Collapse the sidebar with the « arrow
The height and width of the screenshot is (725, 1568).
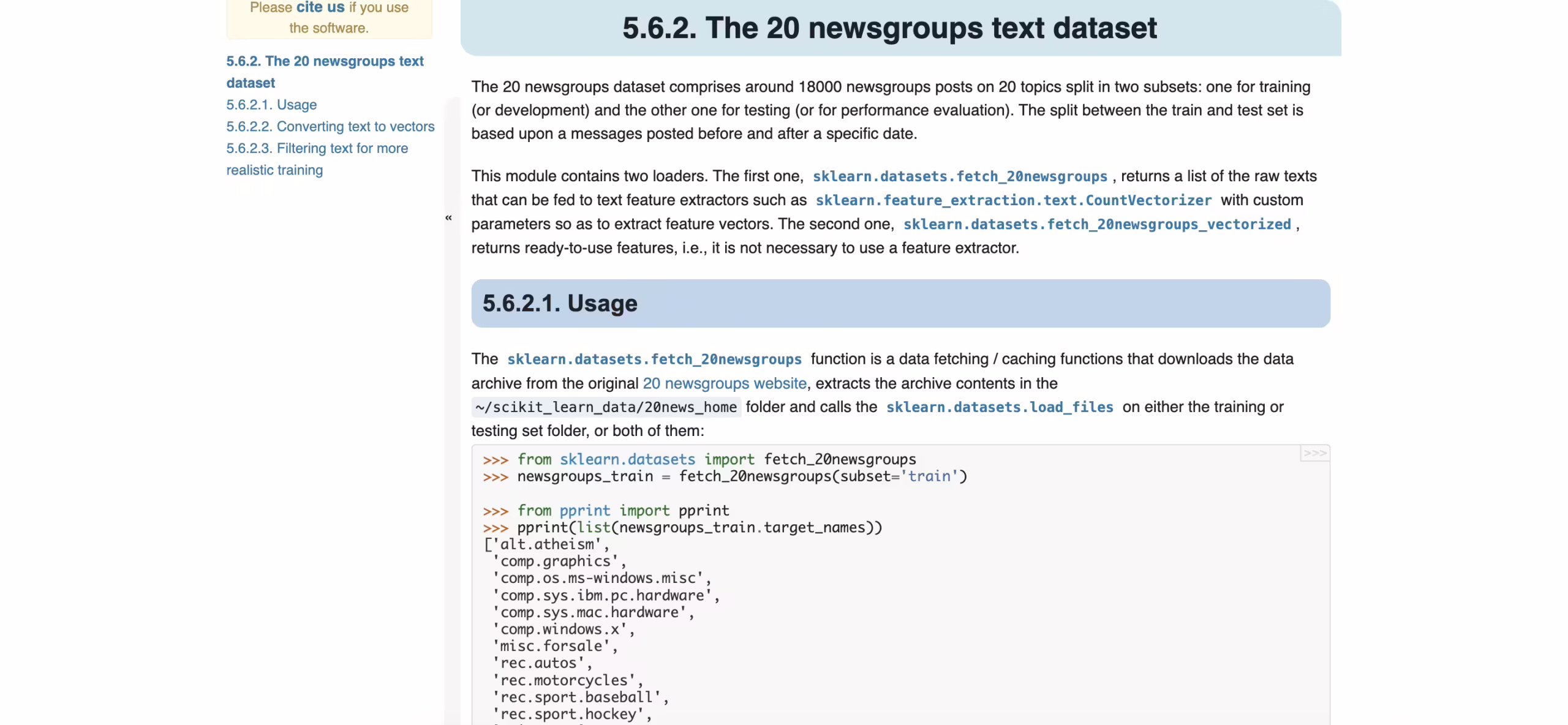point(448,217)
